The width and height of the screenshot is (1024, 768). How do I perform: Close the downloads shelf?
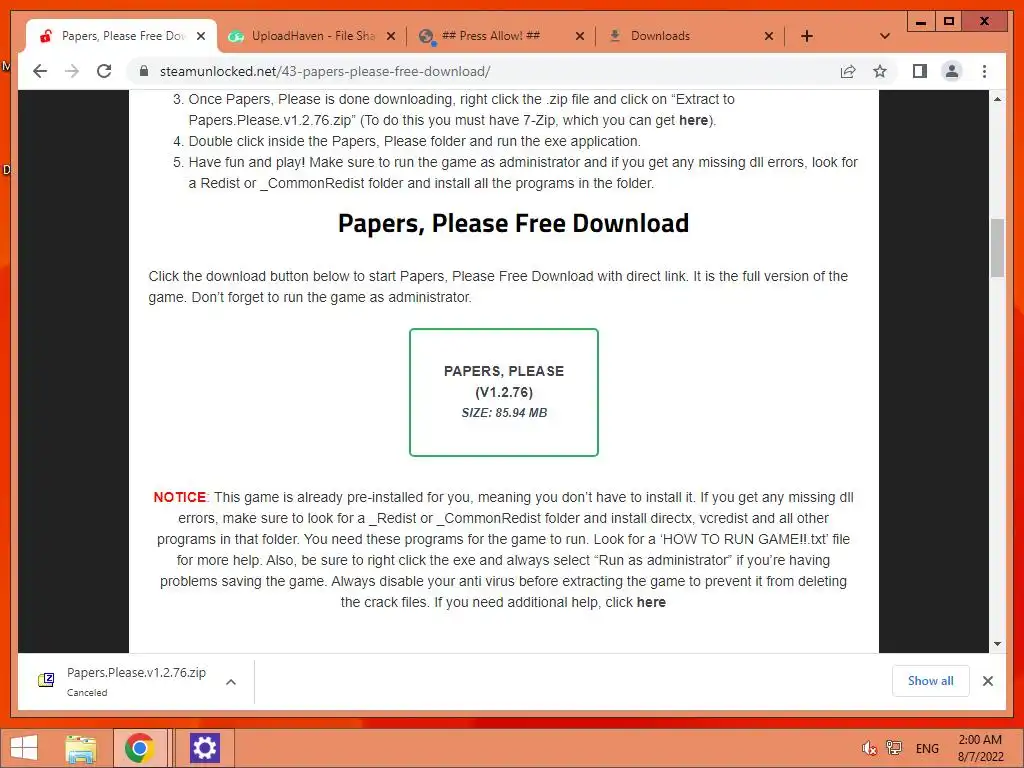(987, 681)
